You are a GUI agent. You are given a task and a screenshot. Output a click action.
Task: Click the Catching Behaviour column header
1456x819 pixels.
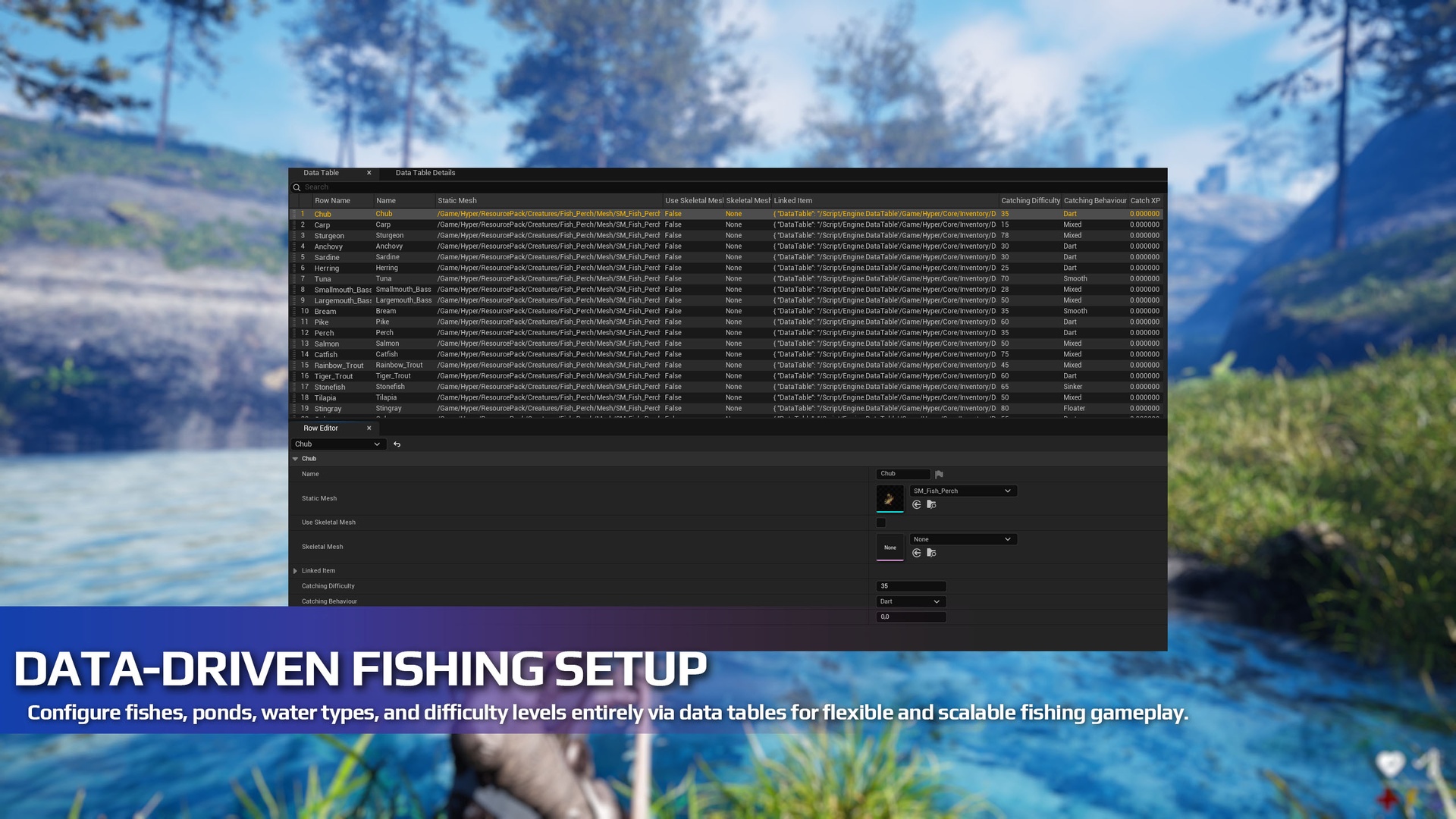tap(1095, 201)
